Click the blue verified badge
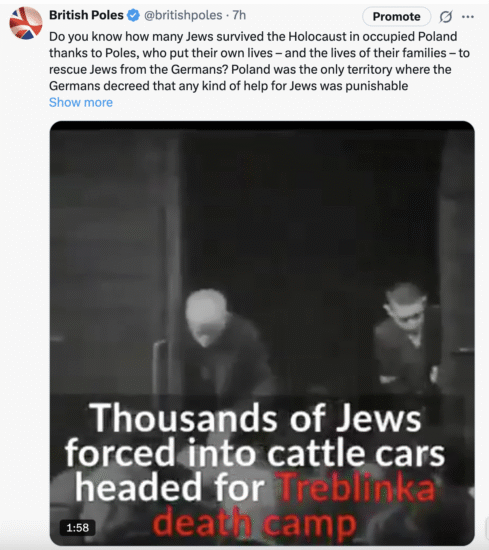Viewport: 489px width, 550px height. tap(133, 15)
